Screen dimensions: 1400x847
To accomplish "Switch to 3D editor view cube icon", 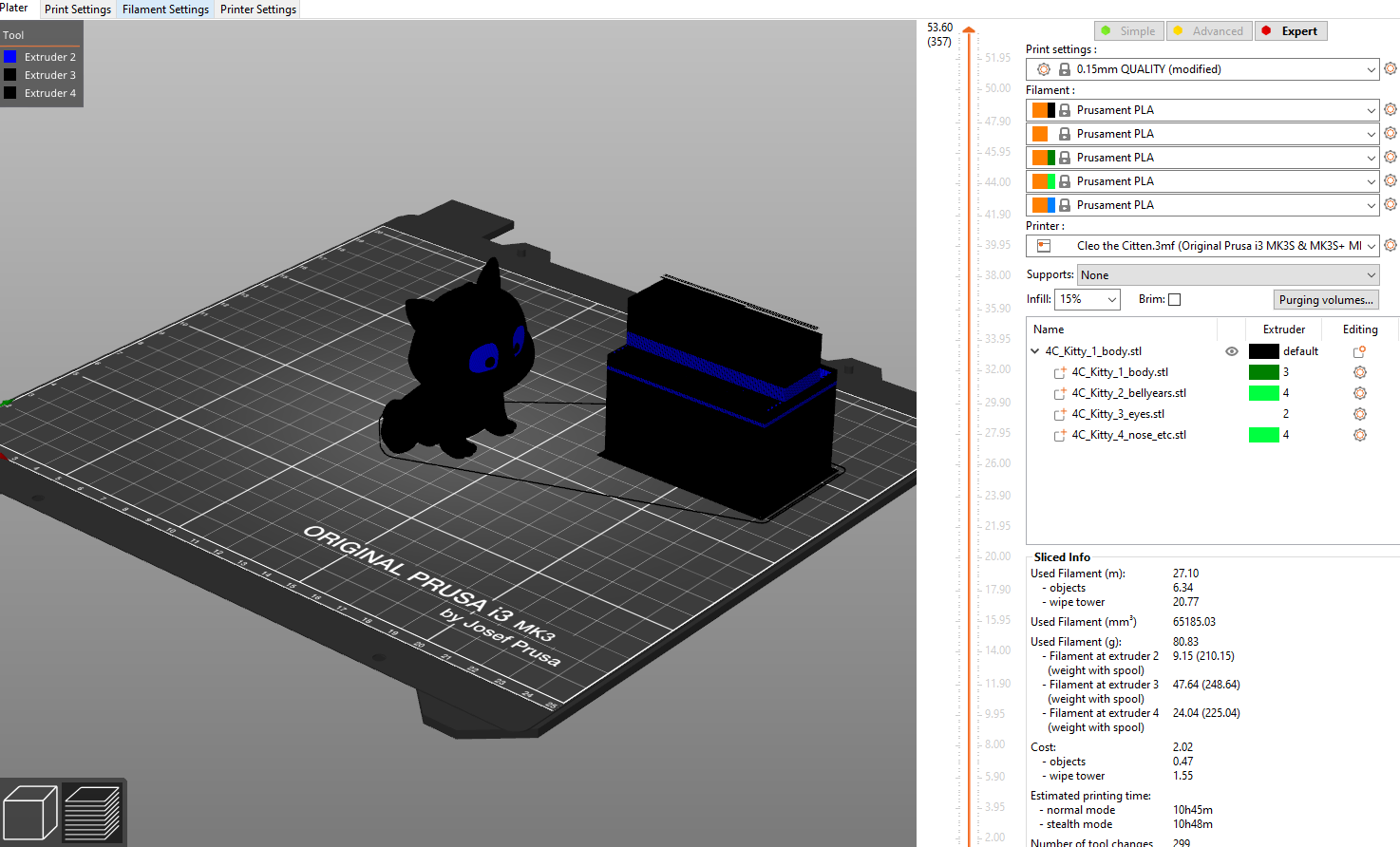I will (30, 813).
